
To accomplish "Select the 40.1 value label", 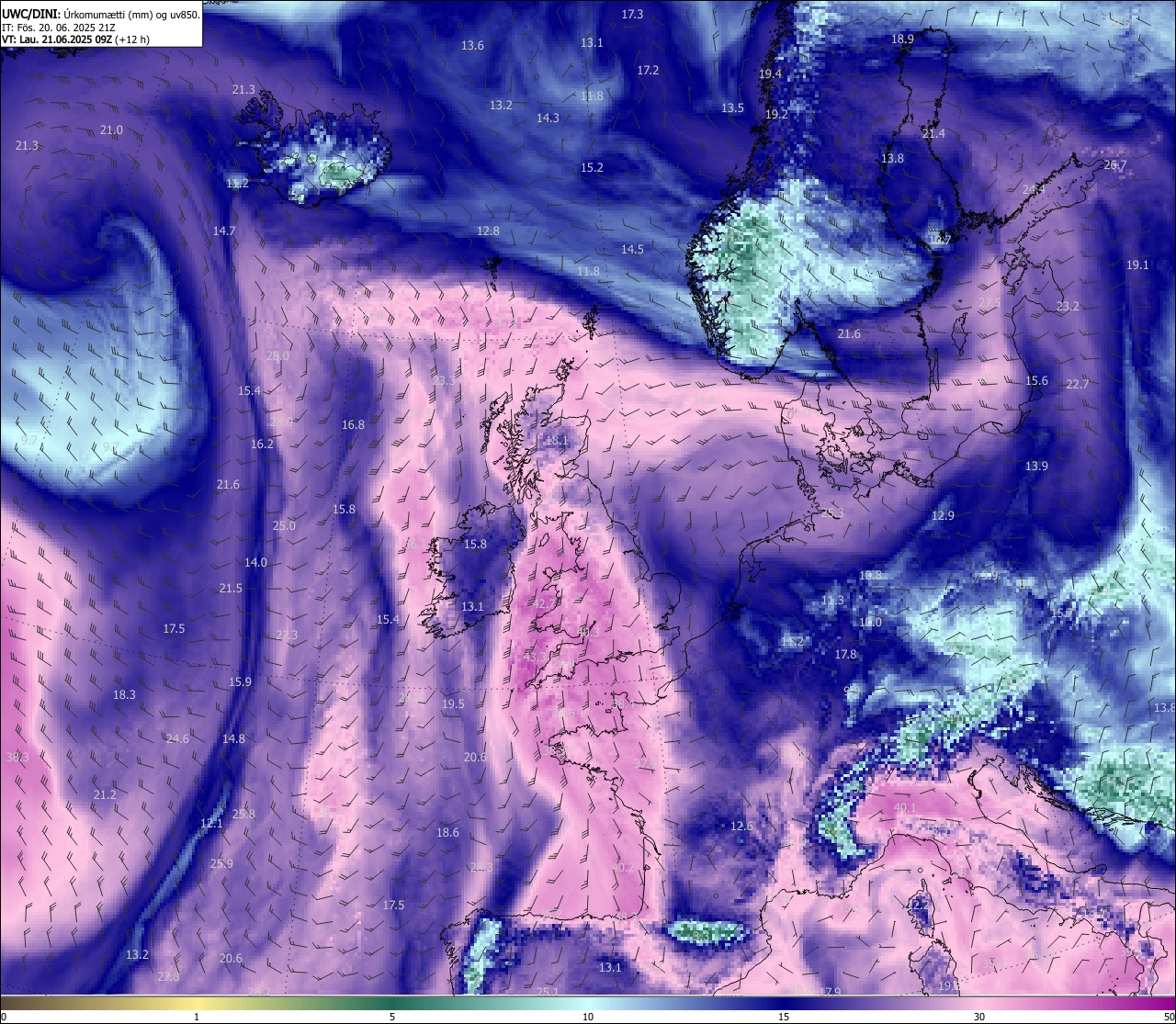I will [905, 808].
